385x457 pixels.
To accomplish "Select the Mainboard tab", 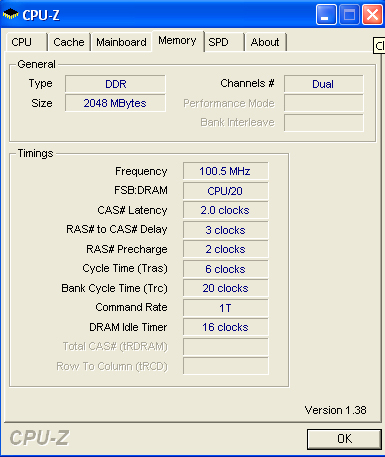I will (x=121, y=42).
